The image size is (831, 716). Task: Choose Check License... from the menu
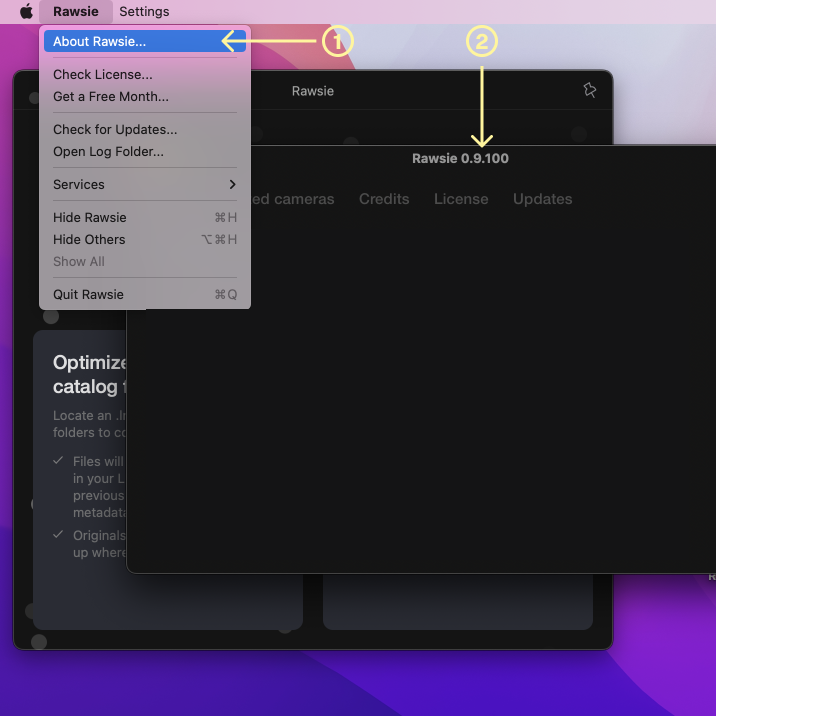(145, 75)
